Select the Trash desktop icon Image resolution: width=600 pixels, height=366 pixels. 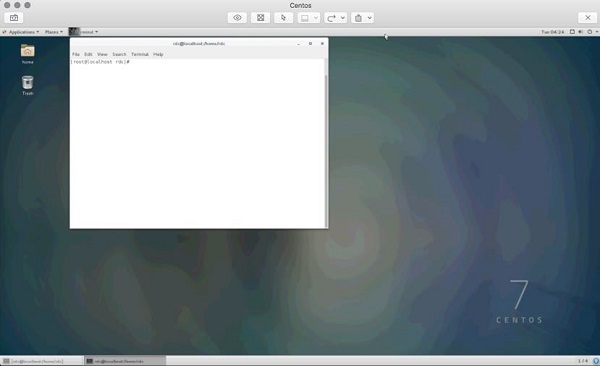(28, 85)
